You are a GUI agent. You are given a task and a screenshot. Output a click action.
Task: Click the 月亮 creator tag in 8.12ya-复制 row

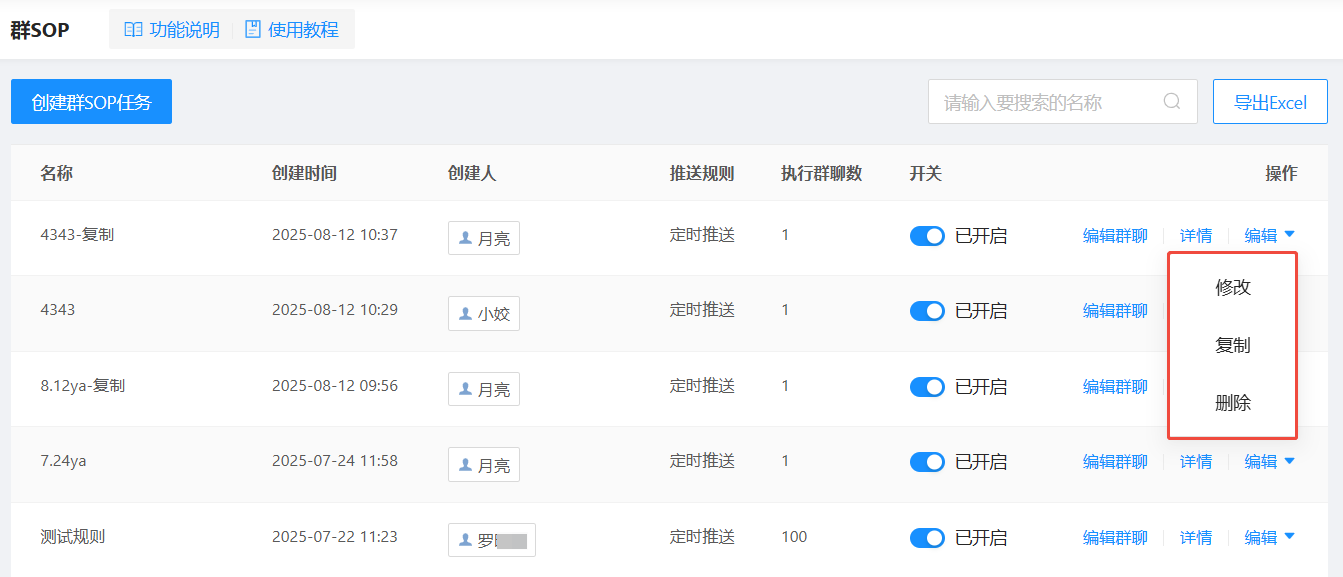[484, 389]
